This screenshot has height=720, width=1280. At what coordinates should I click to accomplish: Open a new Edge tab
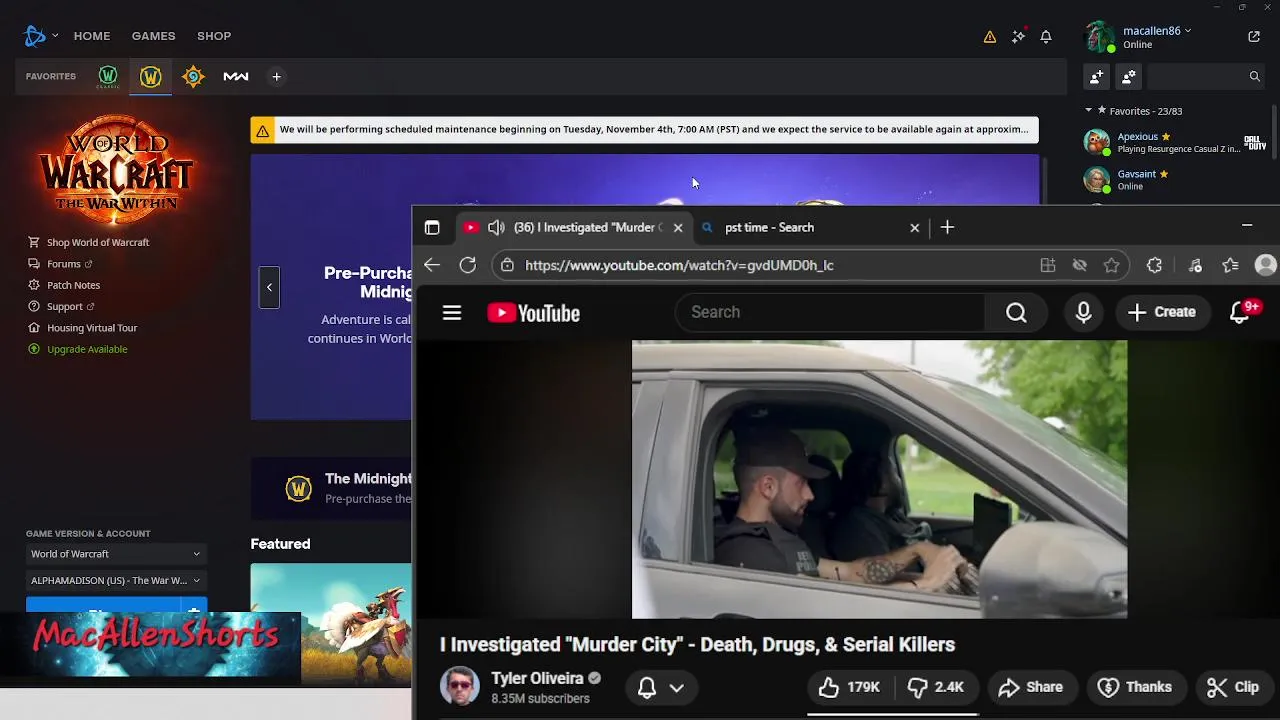point(947,227)
